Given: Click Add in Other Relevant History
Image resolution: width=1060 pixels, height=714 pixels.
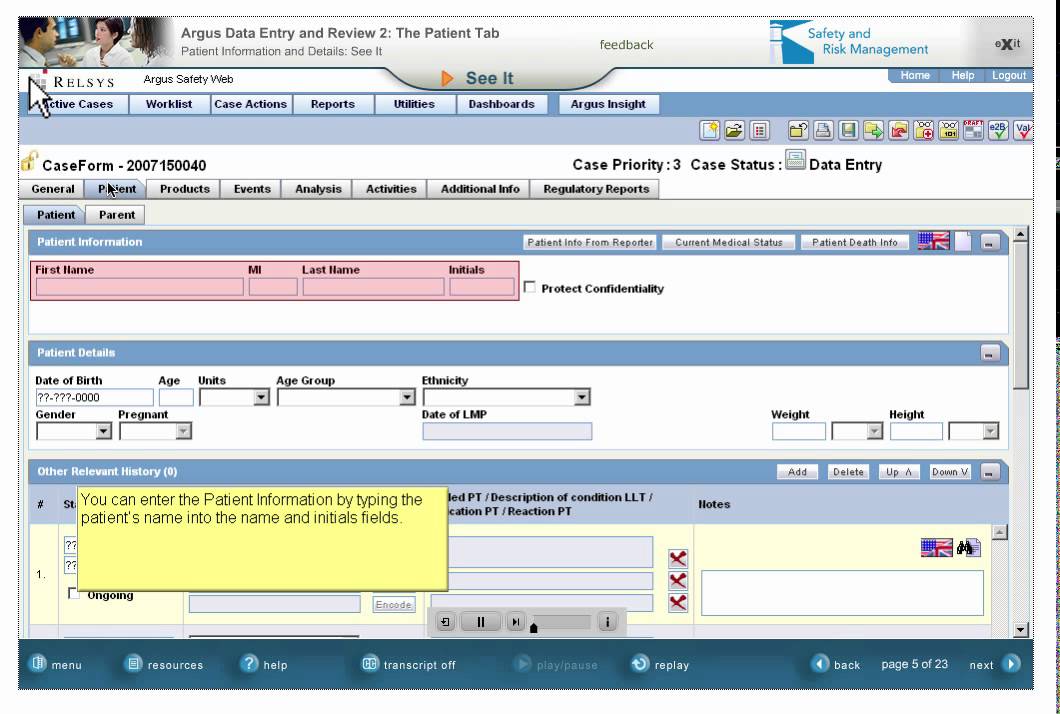Looking at the screenshot, I should pos(798,472).
